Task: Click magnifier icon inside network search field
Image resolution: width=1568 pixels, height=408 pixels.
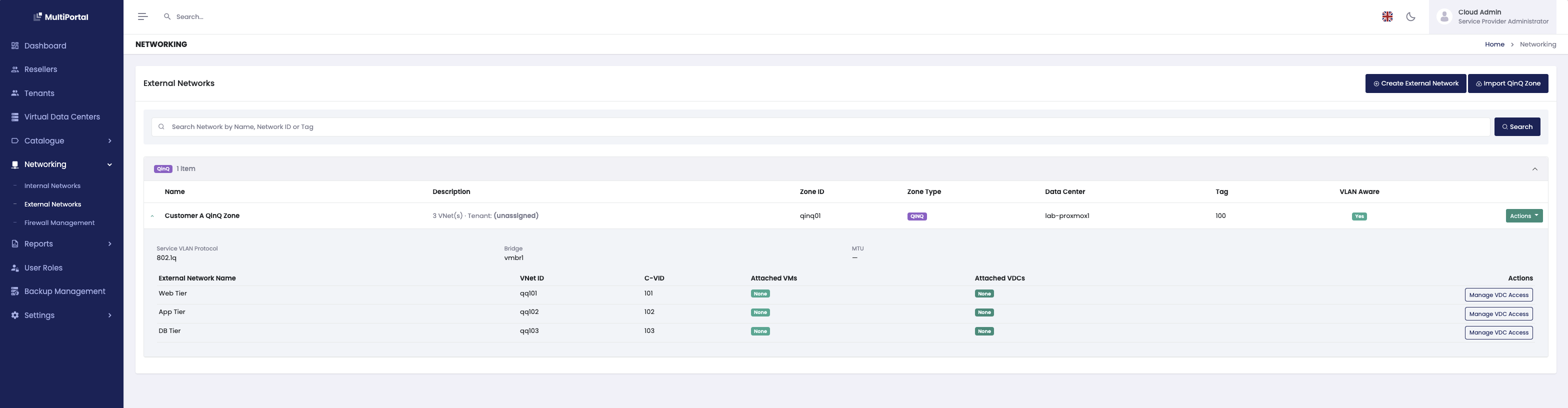Action: click(161, 126)
